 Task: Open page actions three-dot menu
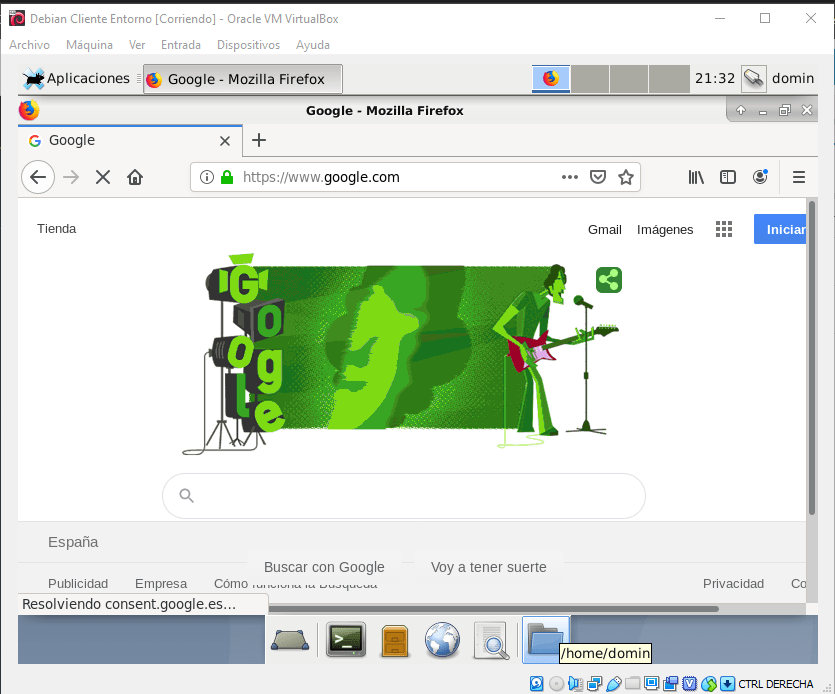coord(570,177)
